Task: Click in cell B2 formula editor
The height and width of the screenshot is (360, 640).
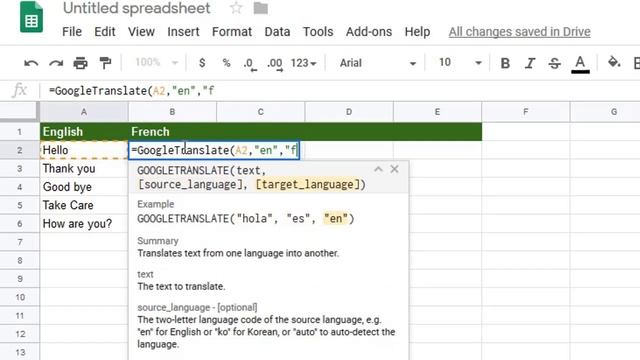Action: click(x=214, y=150)
